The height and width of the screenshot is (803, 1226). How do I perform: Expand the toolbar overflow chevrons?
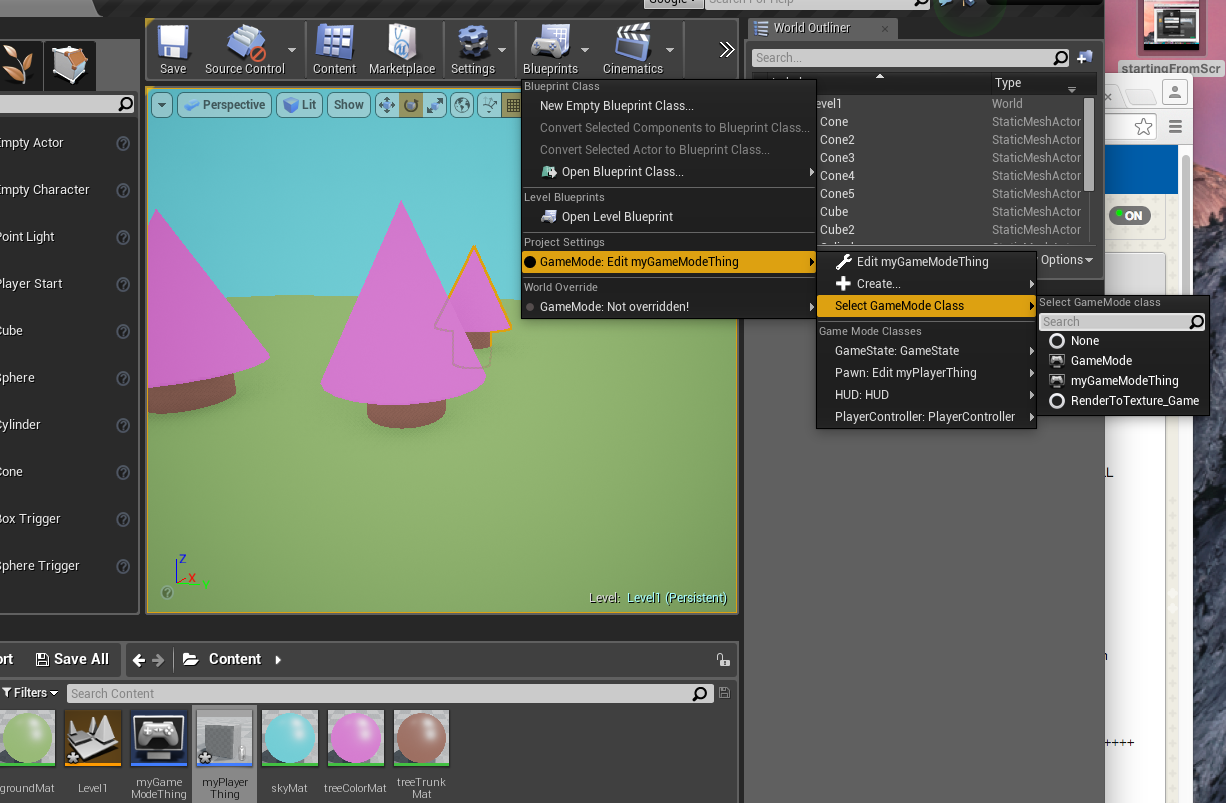pyautogui.click(x=727, y=50)
